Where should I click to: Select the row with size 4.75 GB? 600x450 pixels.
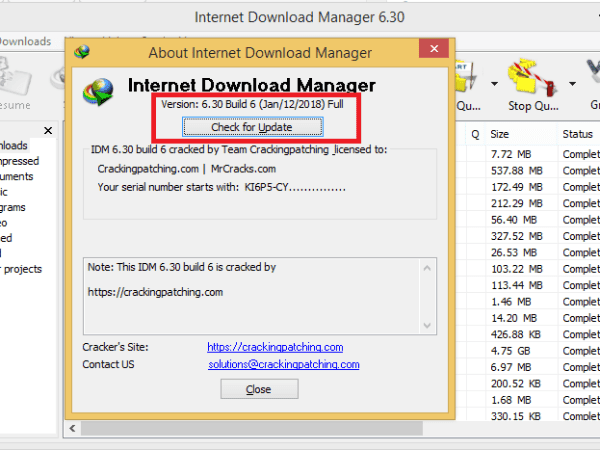point(528,351)
